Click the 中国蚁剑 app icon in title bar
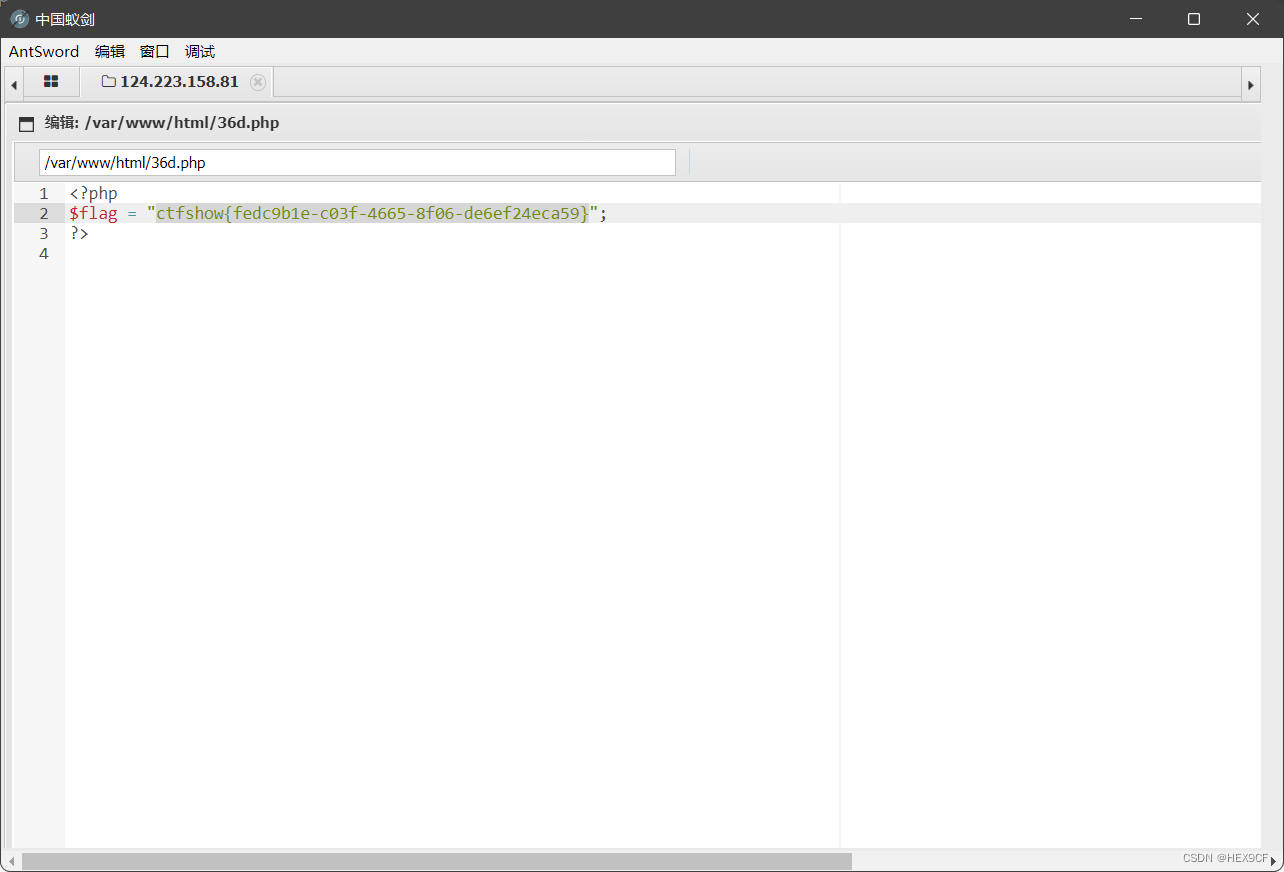The width and height of the screenshot is (1284, 872). coord(19,19)
